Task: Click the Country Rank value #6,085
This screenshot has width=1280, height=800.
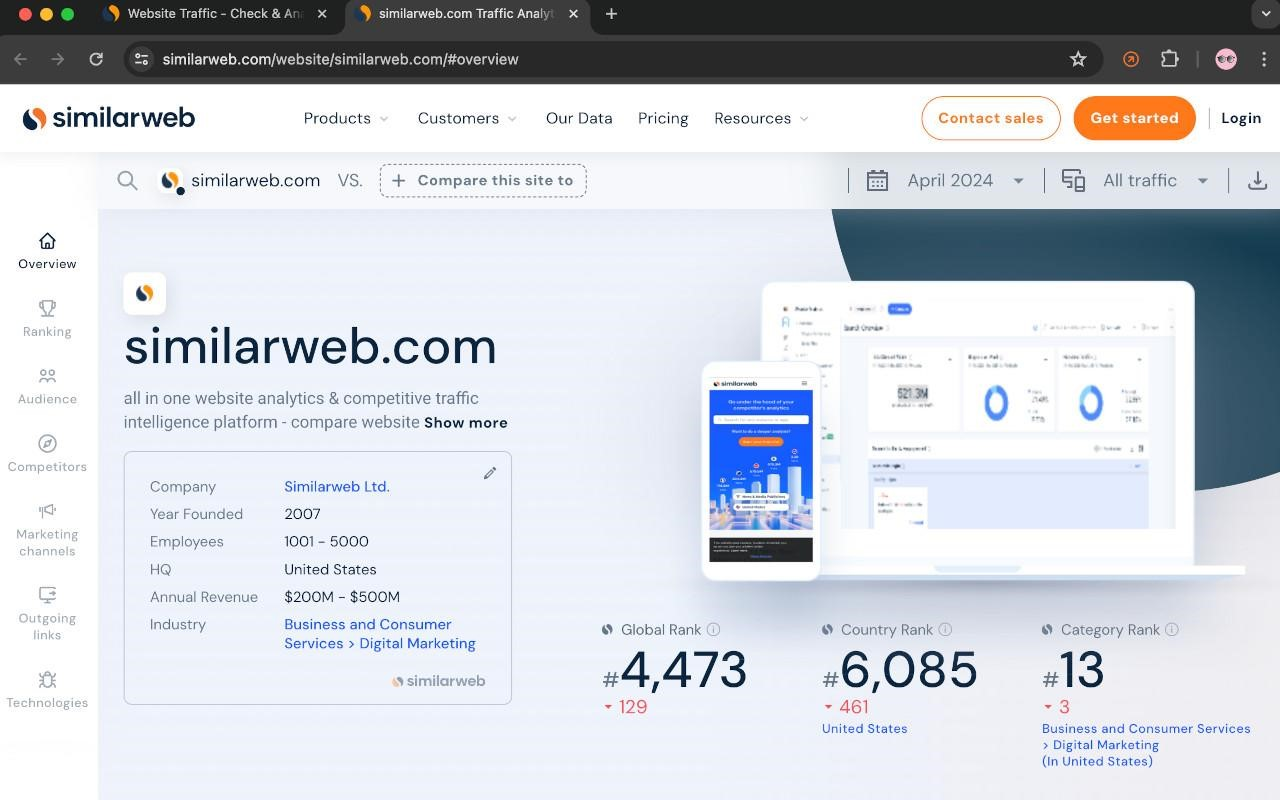Action: click(899, 670)
